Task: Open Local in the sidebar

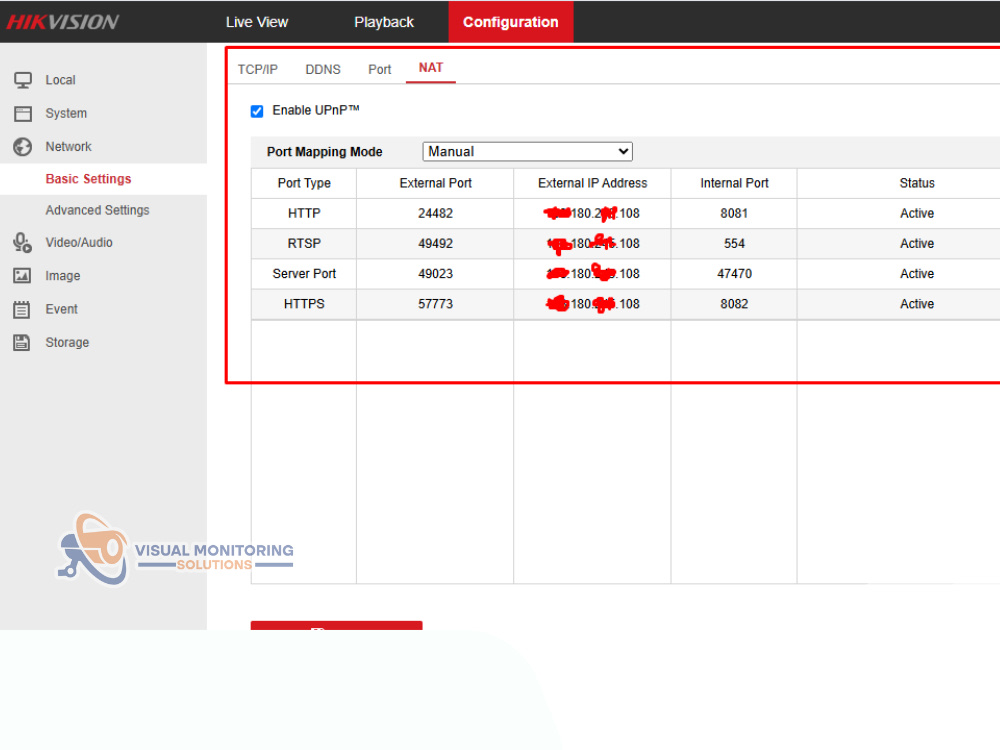Action: click(x=61, y=80)
